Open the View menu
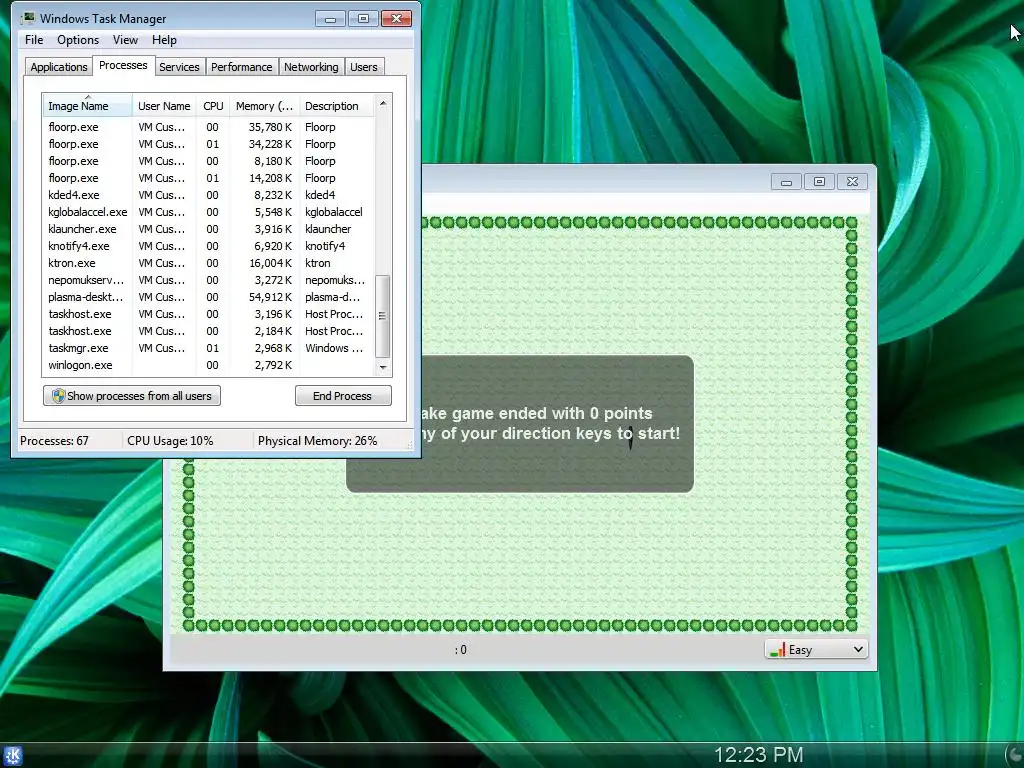Viewport: 1024px width, 768px height. click(x=125, y=40)
